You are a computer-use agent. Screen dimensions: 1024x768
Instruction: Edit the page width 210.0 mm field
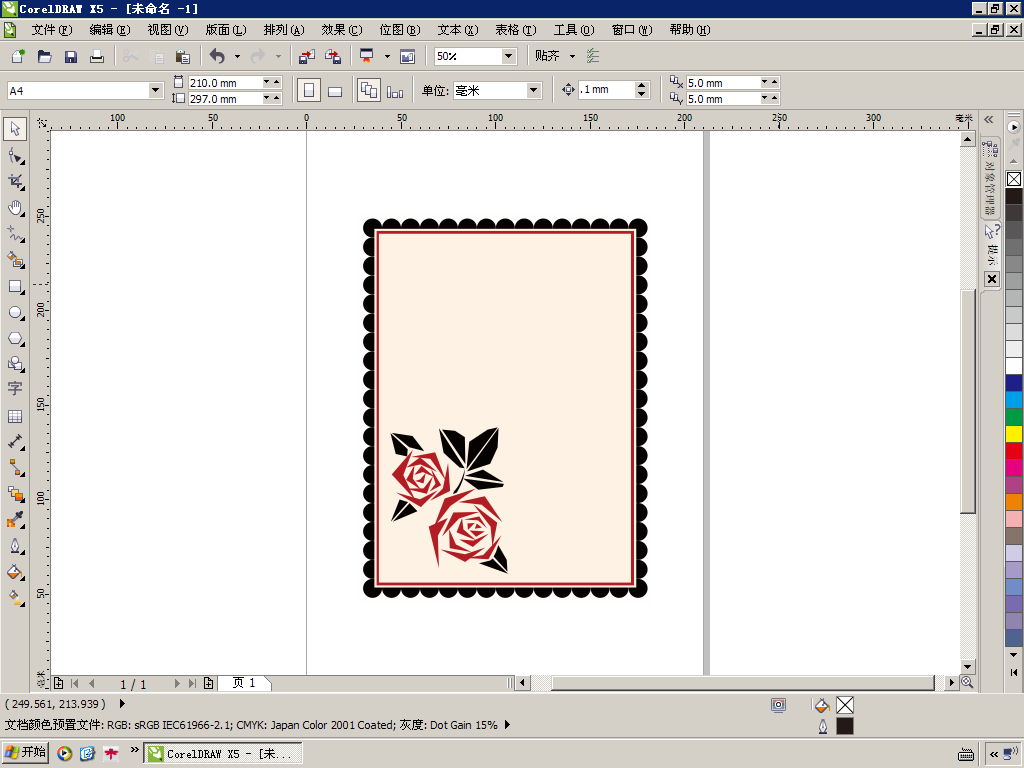click(224, 83)
